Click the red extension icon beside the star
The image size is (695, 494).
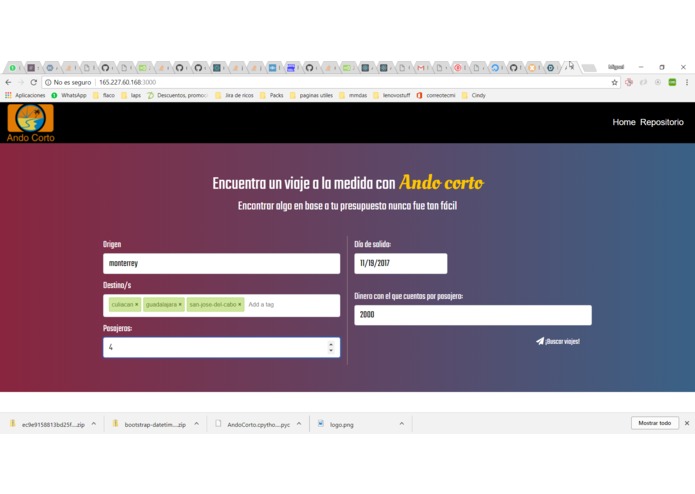[629, 82]
